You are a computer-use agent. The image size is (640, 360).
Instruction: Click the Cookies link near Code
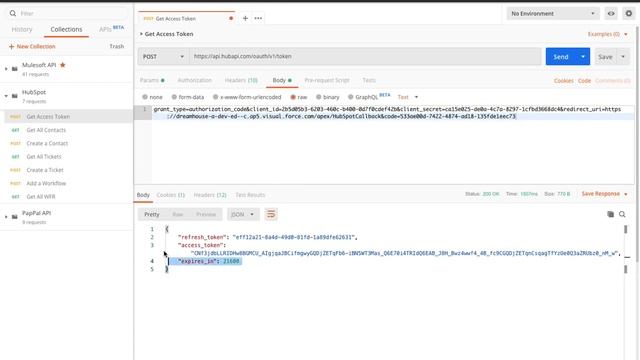(564, 81)
